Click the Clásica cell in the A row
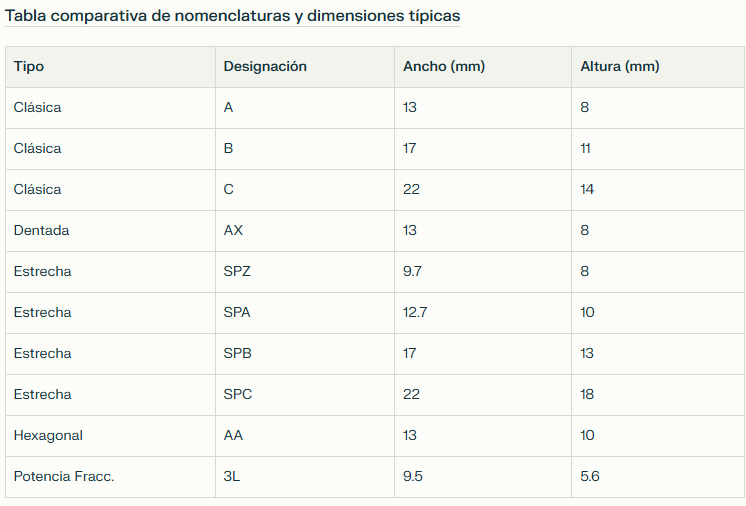 point(110,108)
